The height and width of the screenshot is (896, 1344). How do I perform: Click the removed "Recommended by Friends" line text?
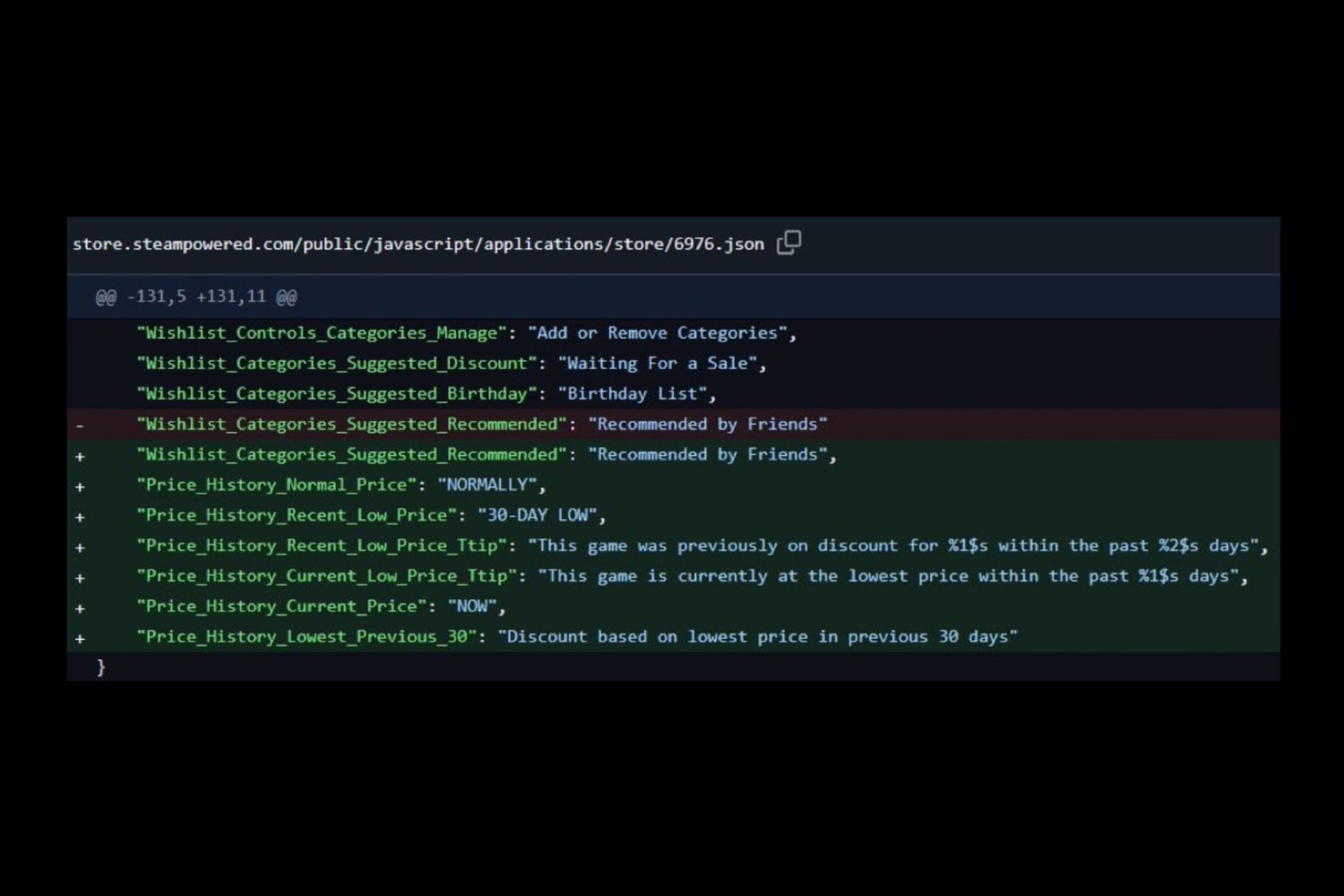(x=707, y=425)
